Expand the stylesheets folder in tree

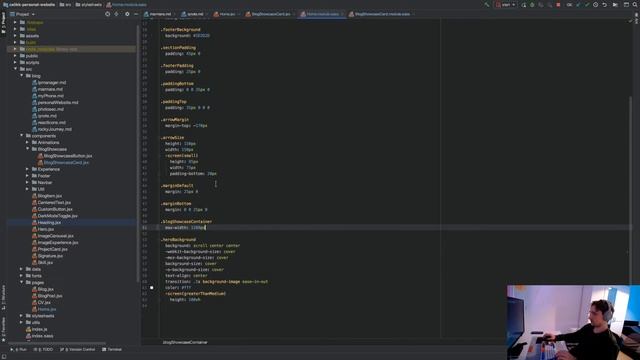(22, 316)
